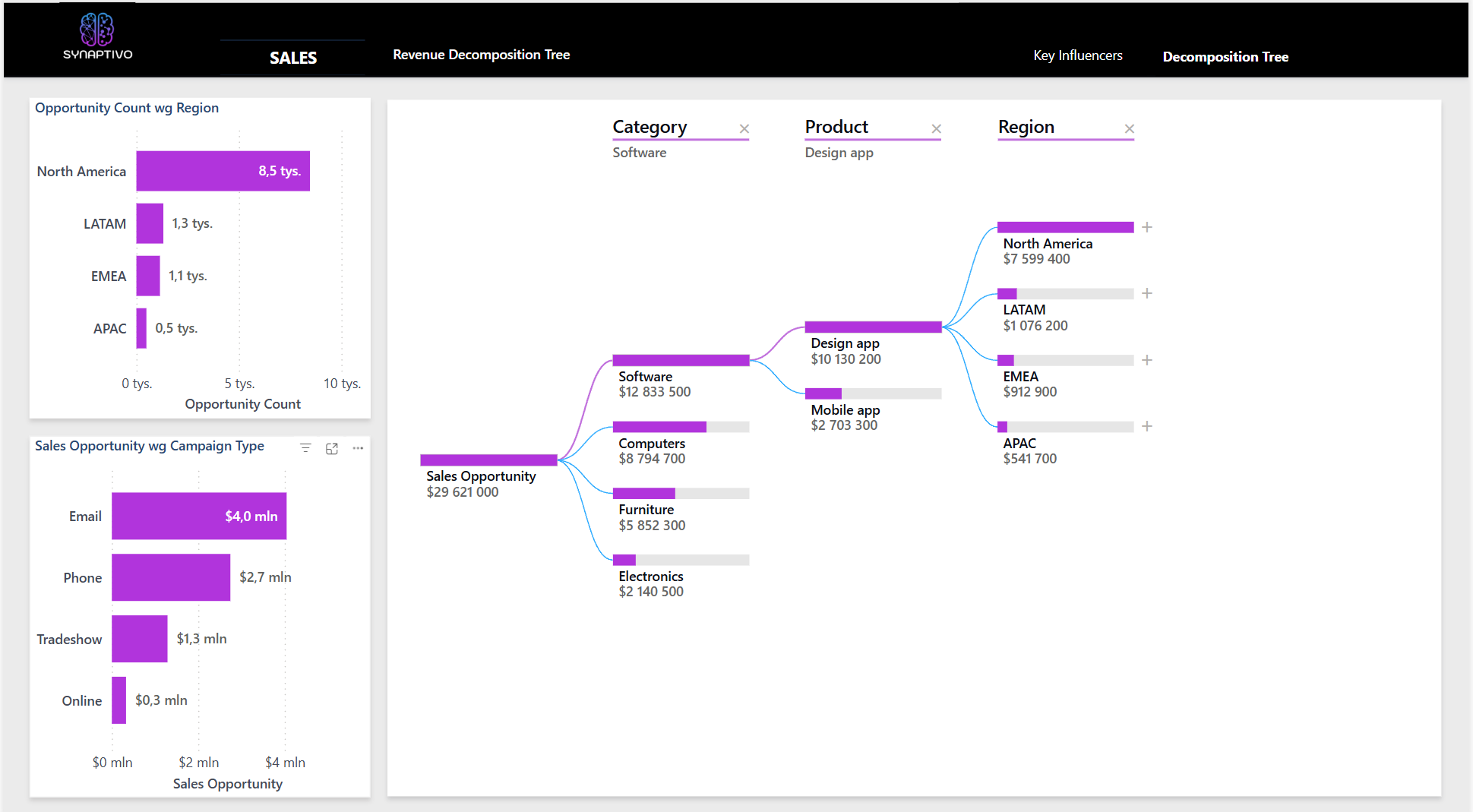Viewport: 1473px width, 812px height.
Task: Click the 'Opportunity Count' axis title
Action: point(243,404)
